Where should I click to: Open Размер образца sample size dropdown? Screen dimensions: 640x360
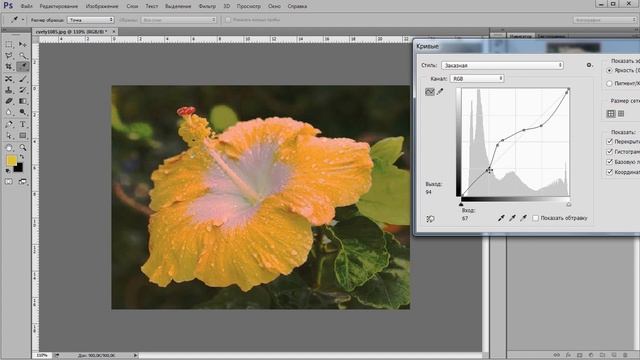tap(91, 20)
